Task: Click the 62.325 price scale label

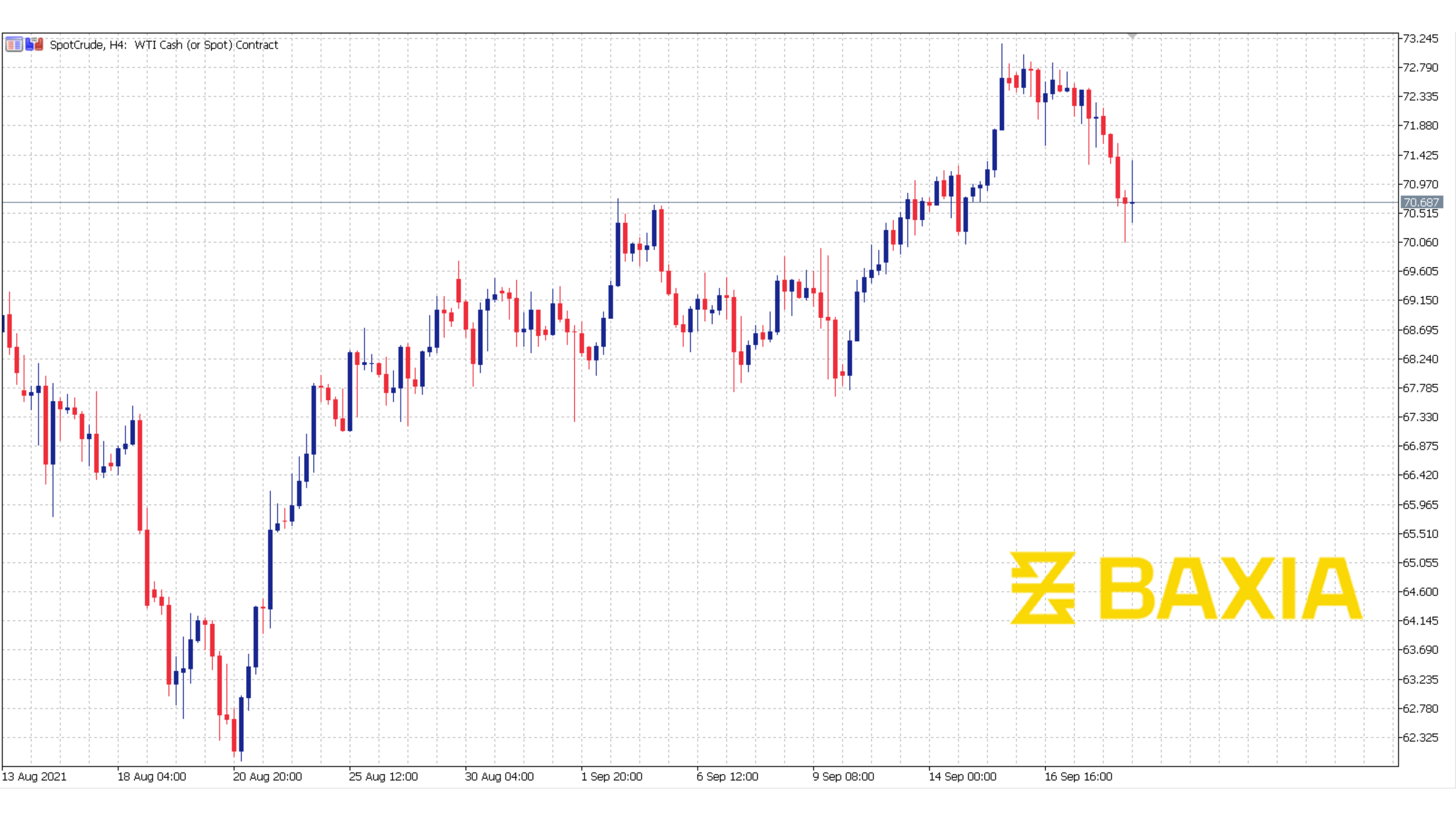Action: click(x=1420, y=737)
